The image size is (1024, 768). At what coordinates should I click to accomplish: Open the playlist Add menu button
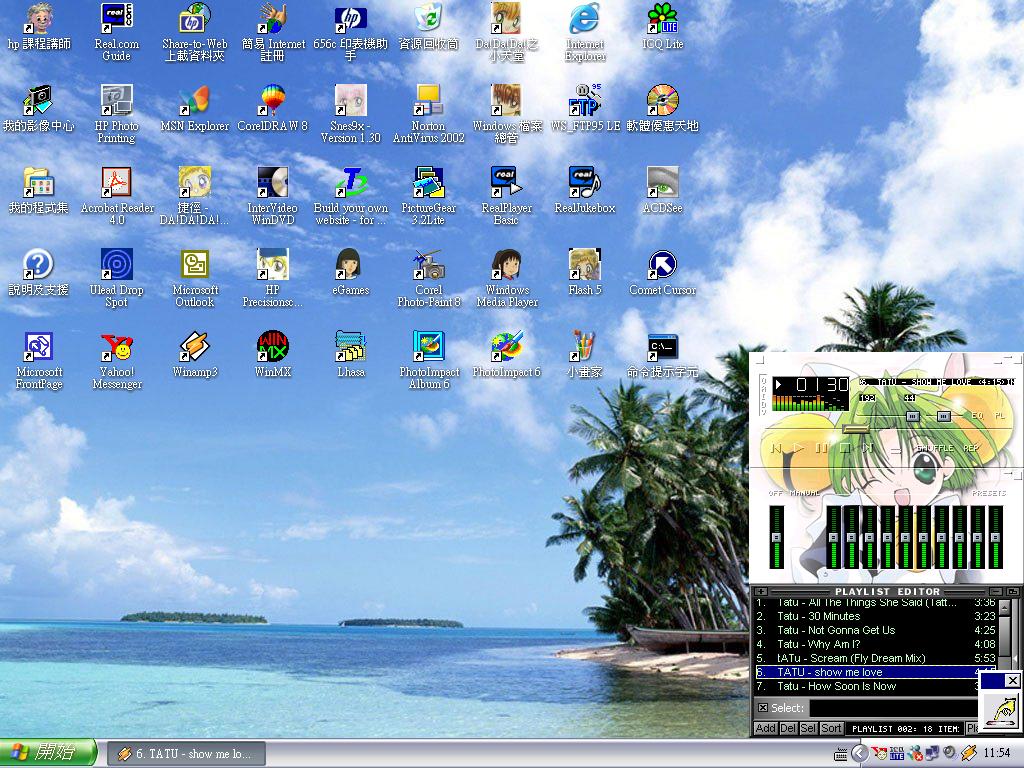[x=765, y=728]
